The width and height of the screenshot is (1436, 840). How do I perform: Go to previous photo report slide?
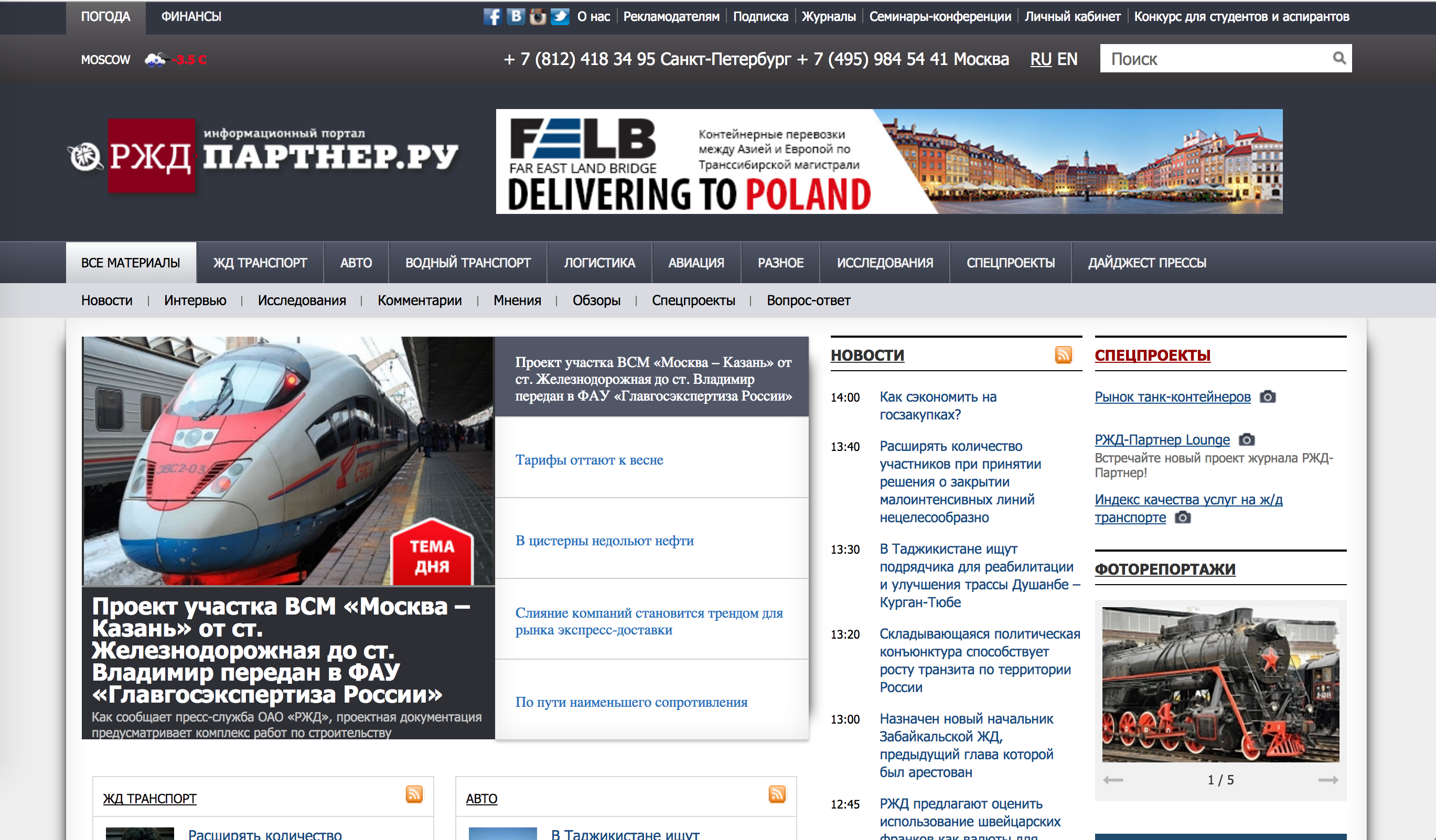tap(1113, 780)
